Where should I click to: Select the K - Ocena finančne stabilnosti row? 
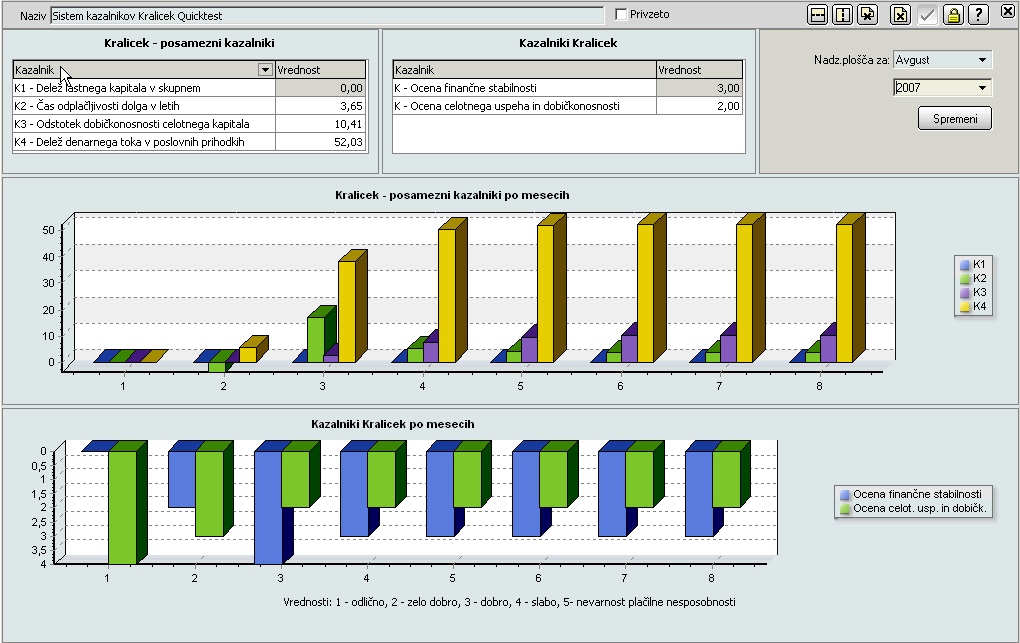click(524, 88)
